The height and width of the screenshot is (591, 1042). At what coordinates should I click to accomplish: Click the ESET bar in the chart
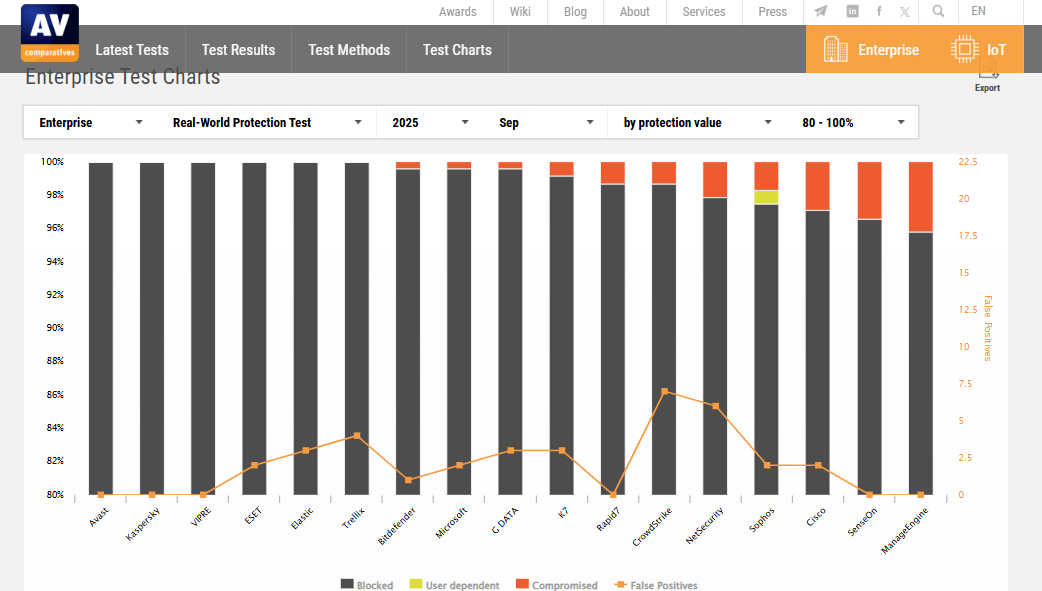coord(255,328)
